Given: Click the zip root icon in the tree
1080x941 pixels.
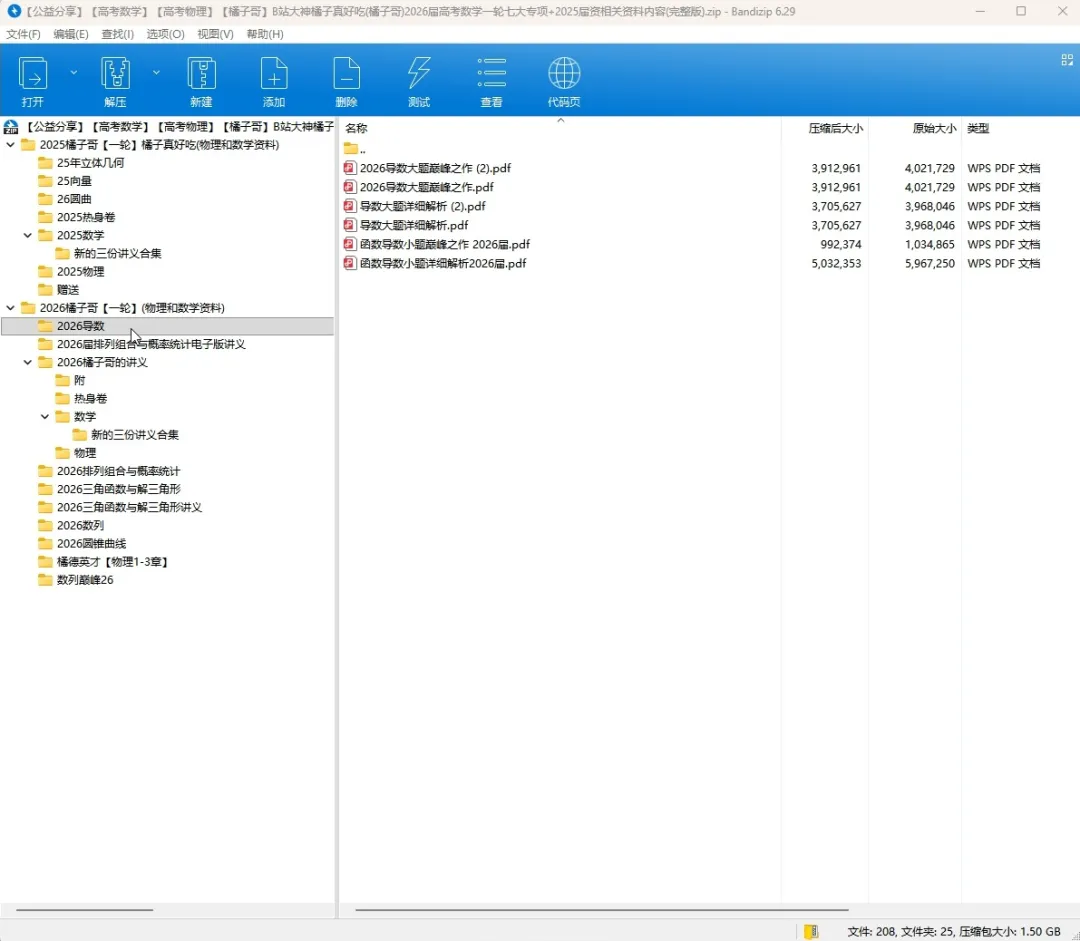Looking at the screenshot, I should (x=11, y=127).
